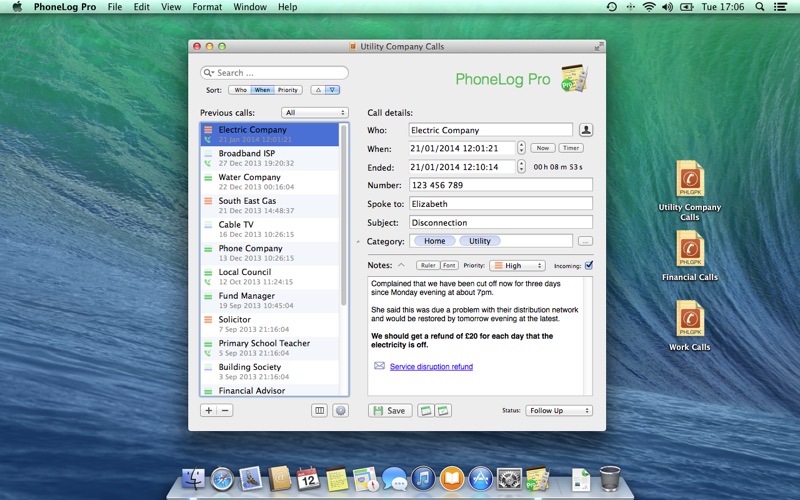800x500 pixels.
Task: Sort calls by When
Action: pos(262,90)
